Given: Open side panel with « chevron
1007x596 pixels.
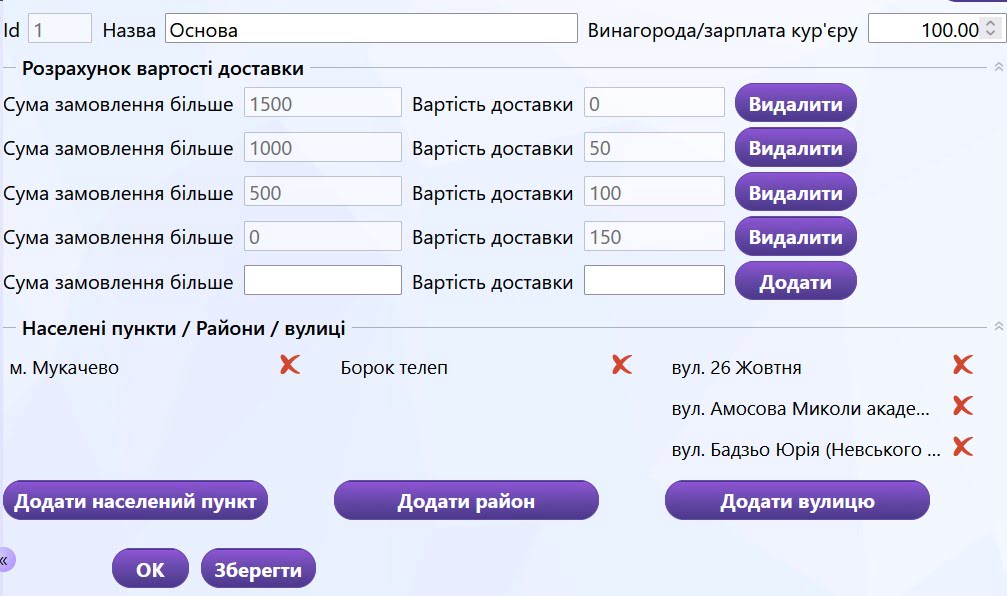Looking at the screenshot, I should pyautogui.click(x=5, y=560).
